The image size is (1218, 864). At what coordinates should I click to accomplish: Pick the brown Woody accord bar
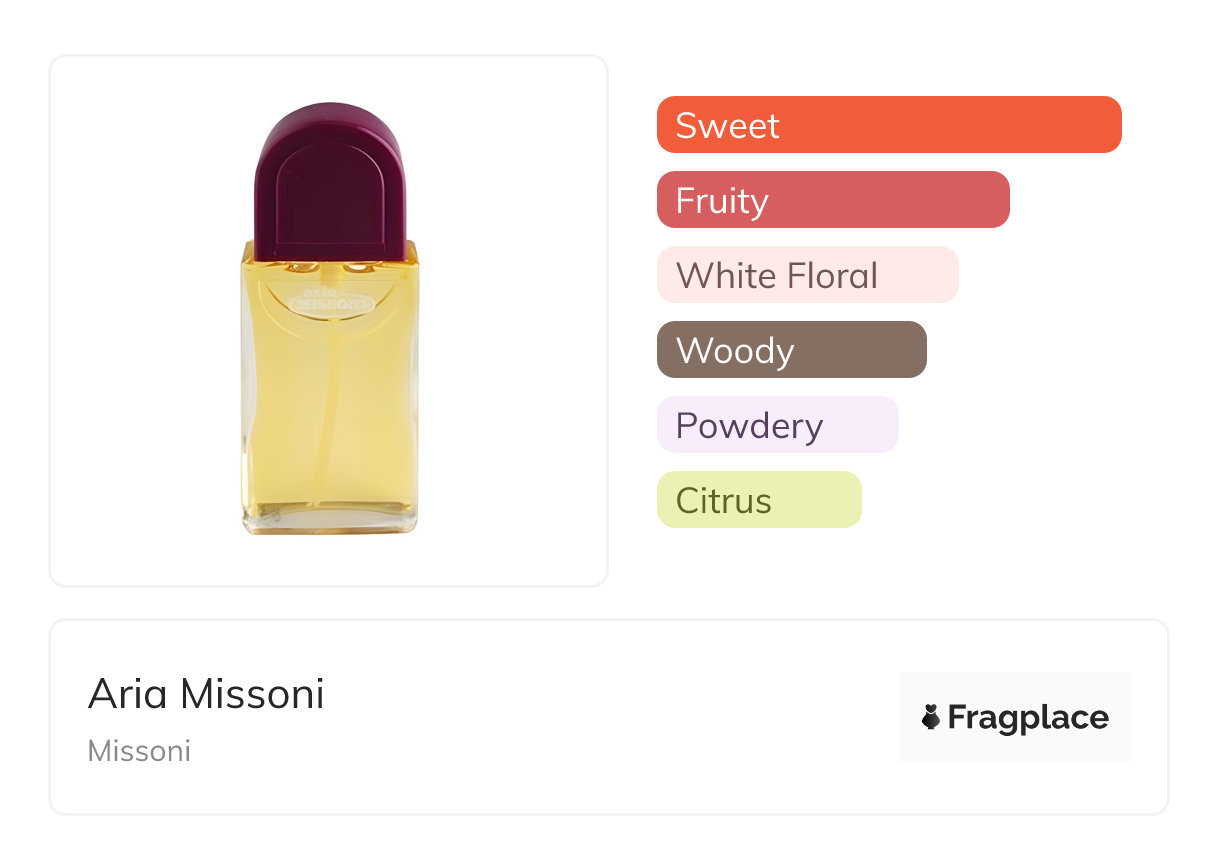coord(791,350)
